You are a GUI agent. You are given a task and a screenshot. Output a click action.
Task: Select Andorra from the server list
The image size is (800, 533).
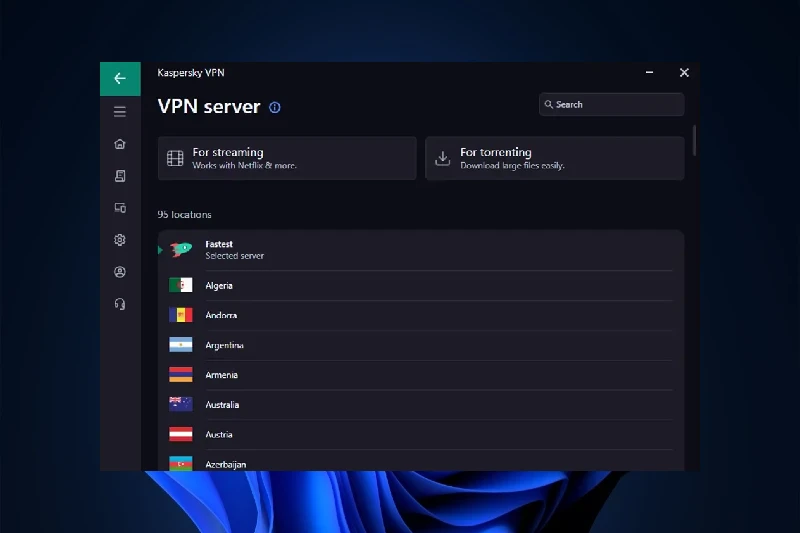(421, 315)
